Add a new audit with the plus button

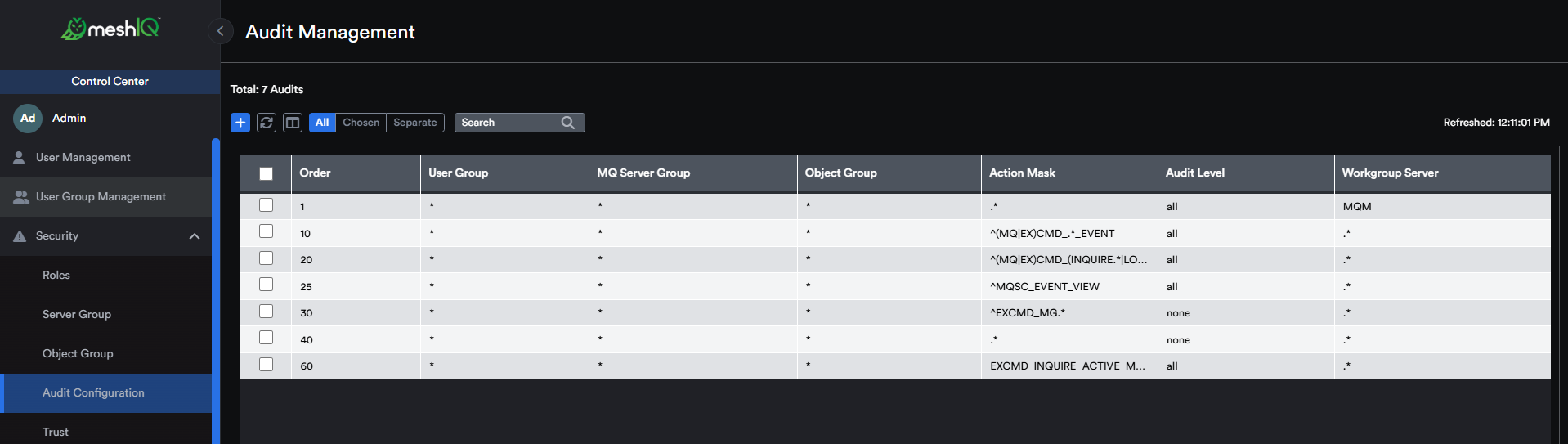pos(240,123)
